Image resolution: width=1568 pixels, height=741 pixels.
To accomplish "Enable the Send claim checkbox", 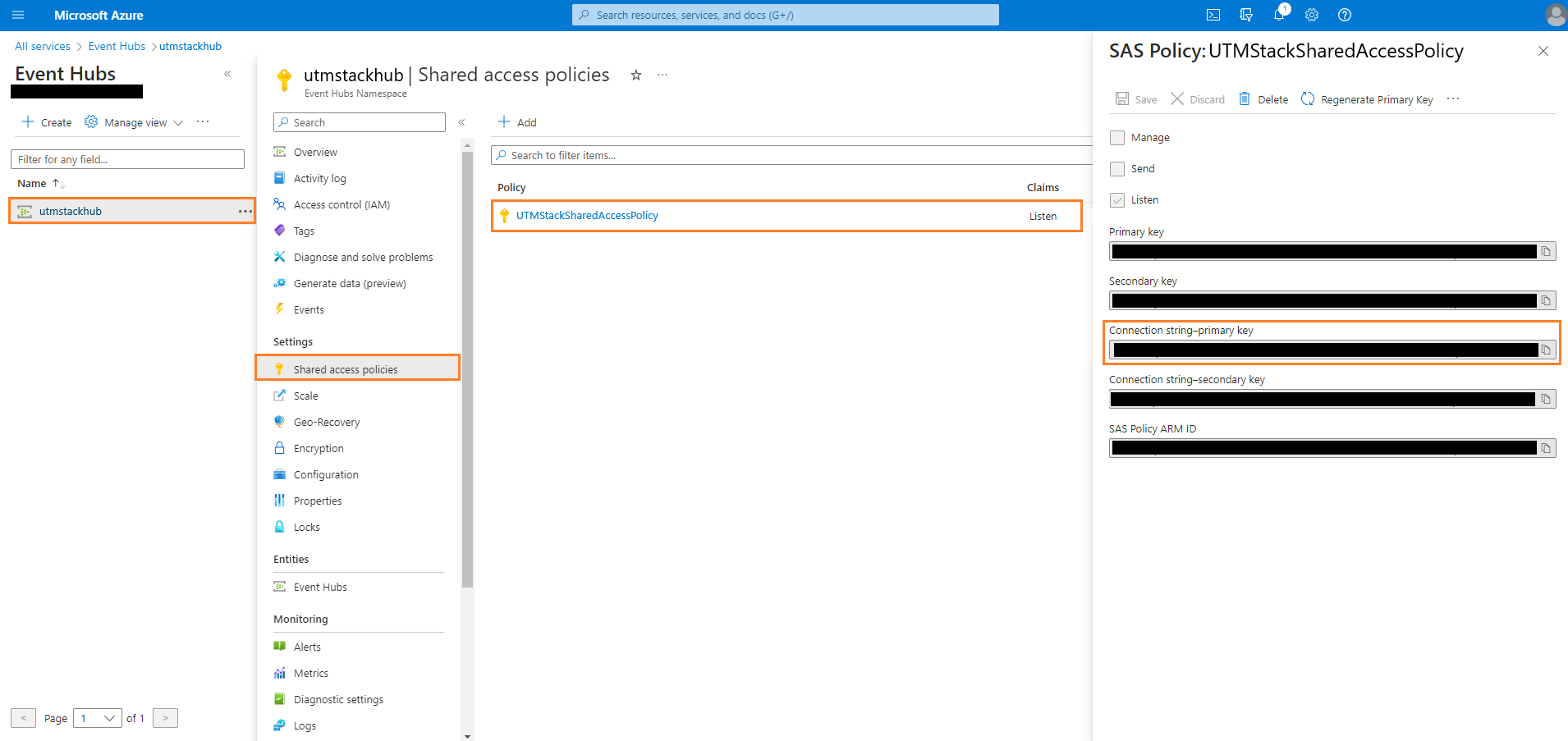I will point(1117,169).
